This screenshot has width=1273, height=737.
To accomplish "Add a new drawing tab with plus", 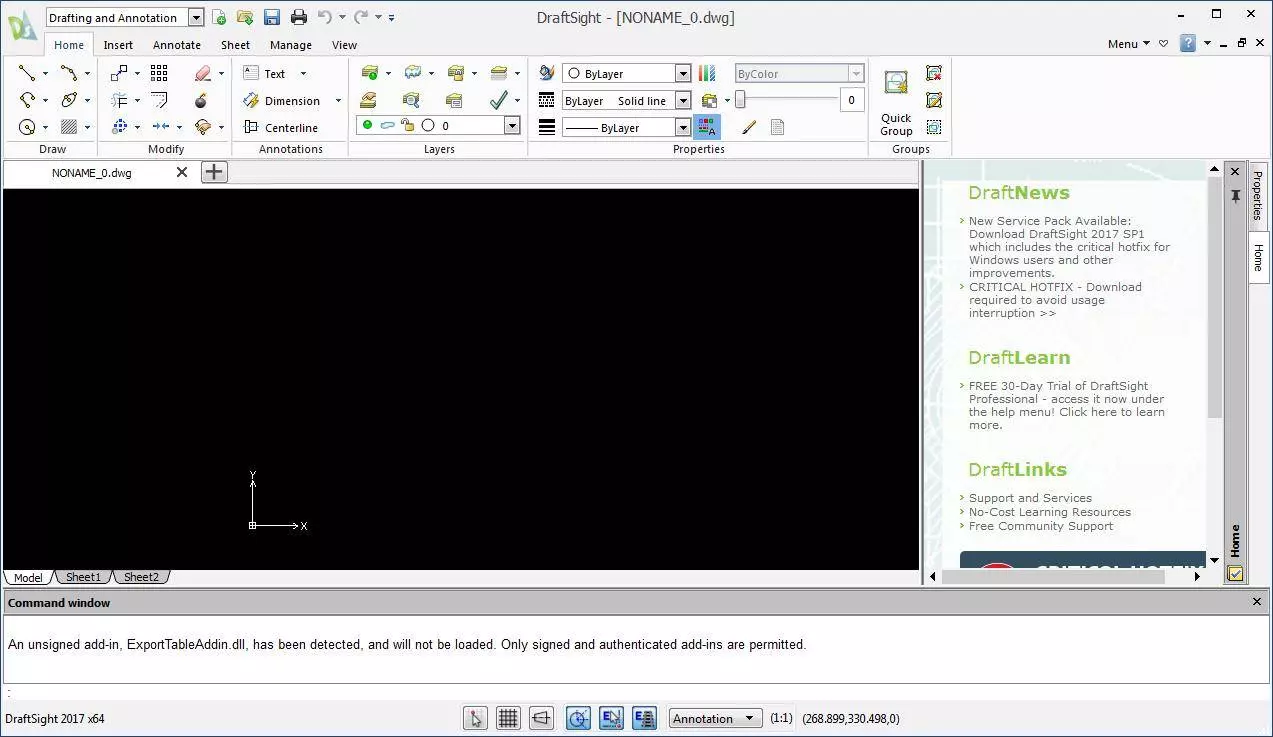I will pos(214,172).
